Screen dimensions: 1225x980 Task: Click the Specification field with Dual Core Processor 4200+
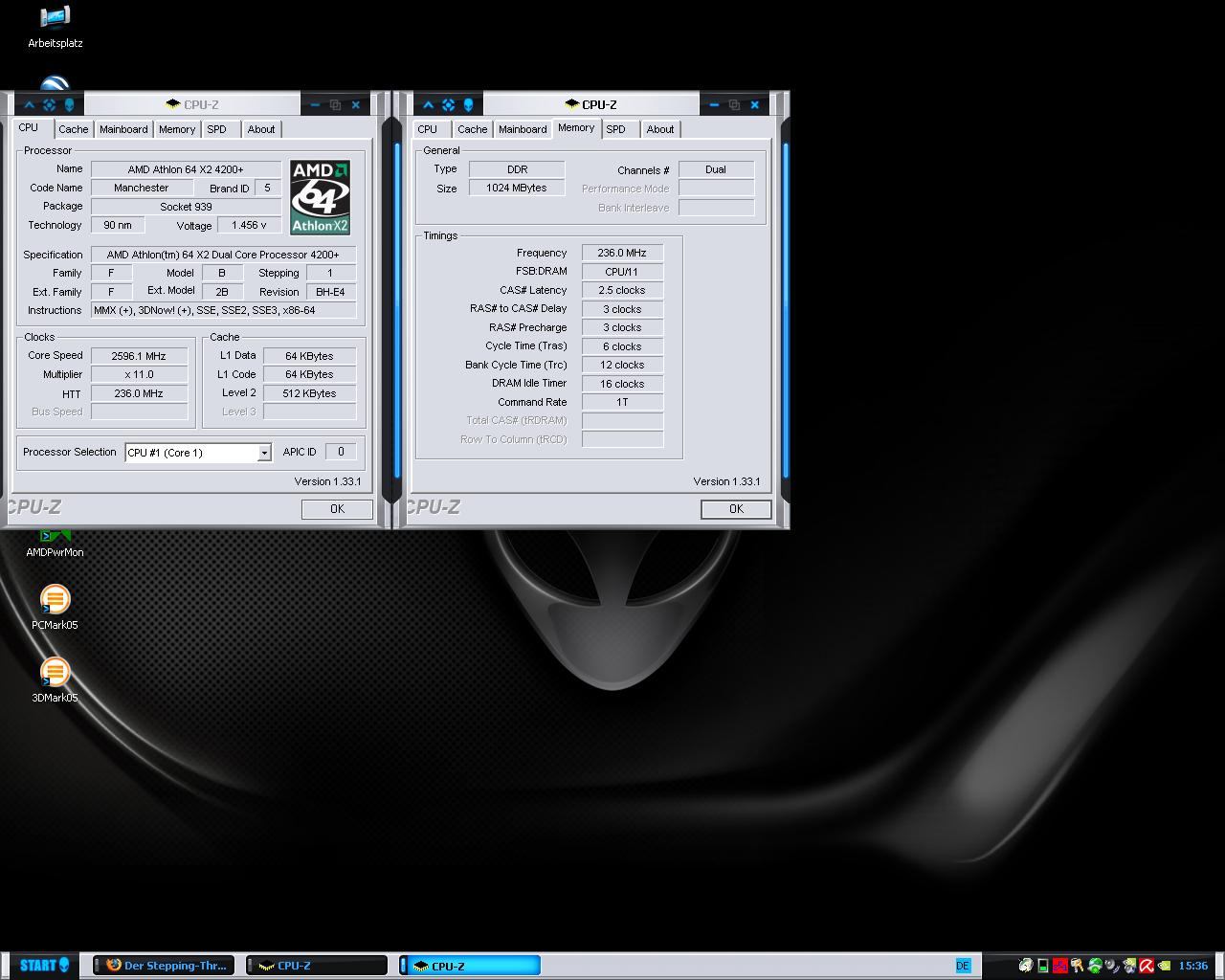[223, 255]
